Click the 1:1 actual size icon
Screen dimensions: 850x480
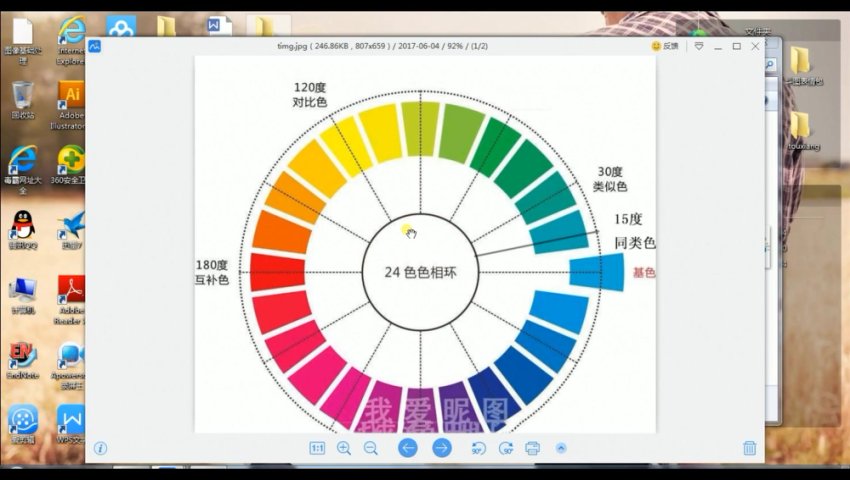[317, 448]
